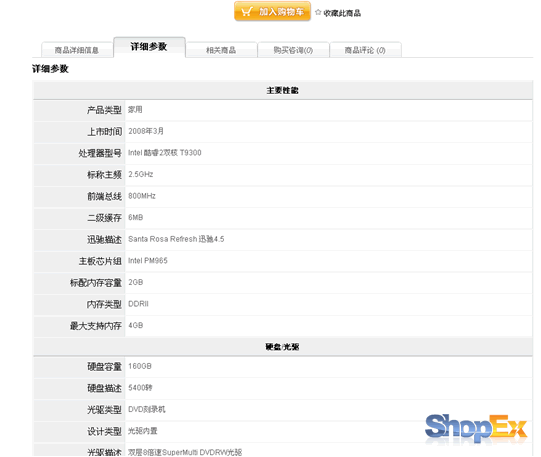Click the 硬盘容量 label

105,367
